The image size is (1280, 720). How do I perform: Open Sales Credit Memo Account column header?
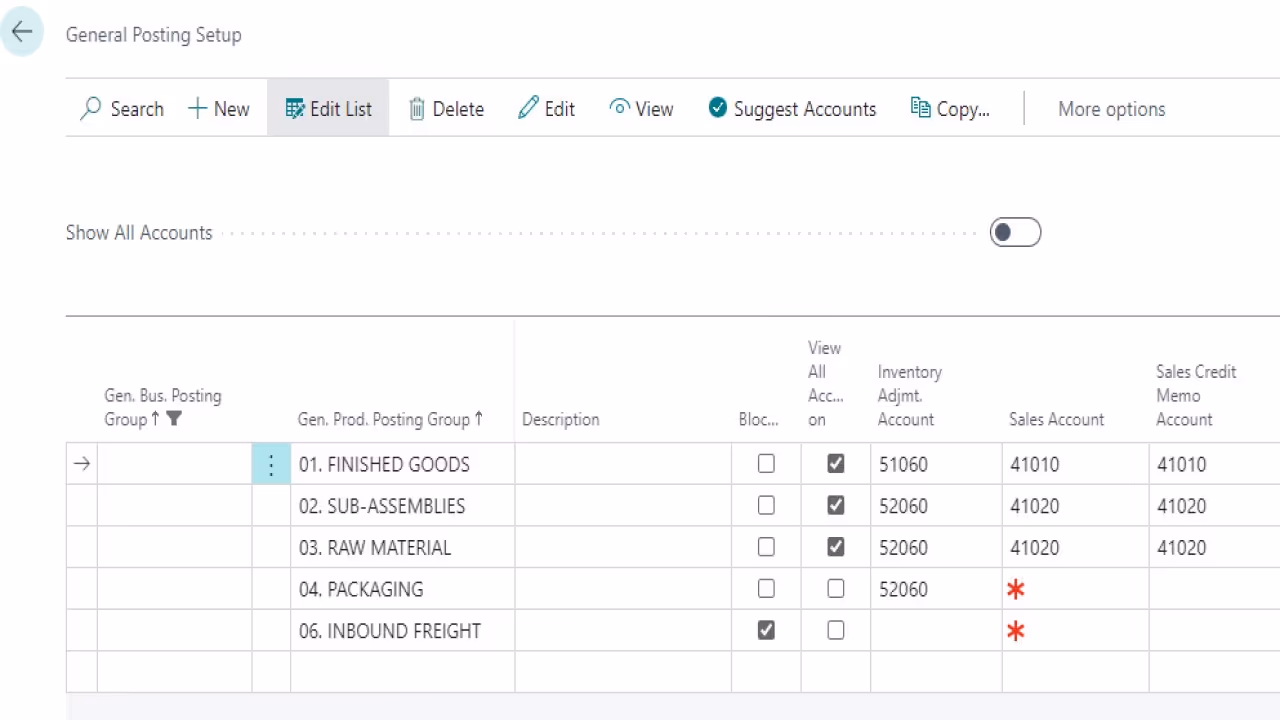(1196, 395)
